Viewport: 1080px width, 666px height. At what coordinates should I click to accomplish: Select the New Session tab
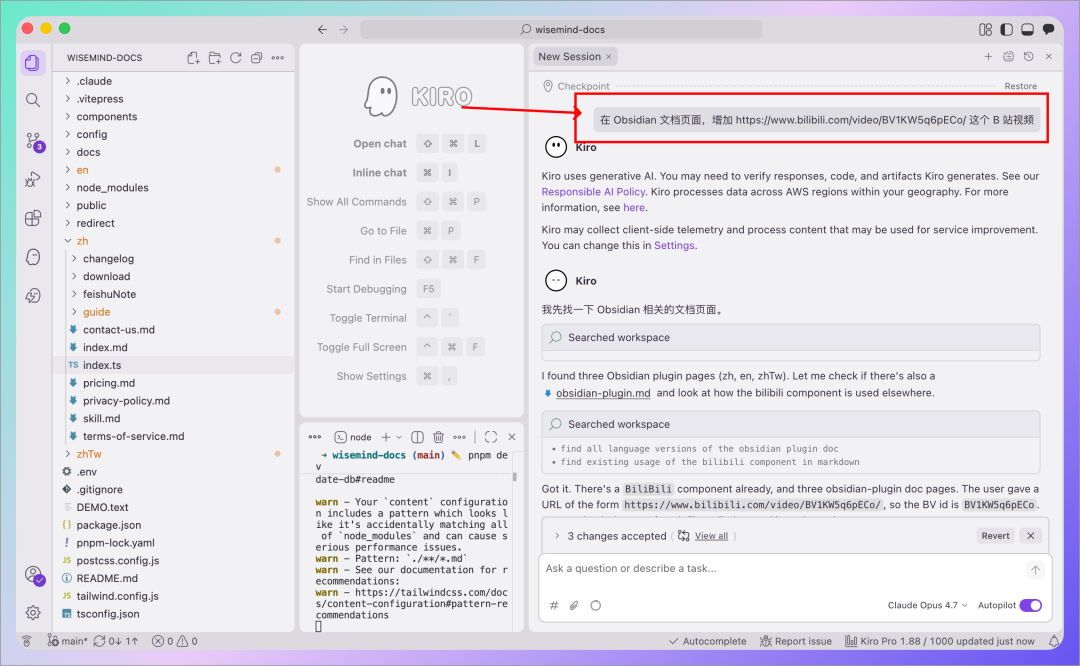tap(569, 56)
